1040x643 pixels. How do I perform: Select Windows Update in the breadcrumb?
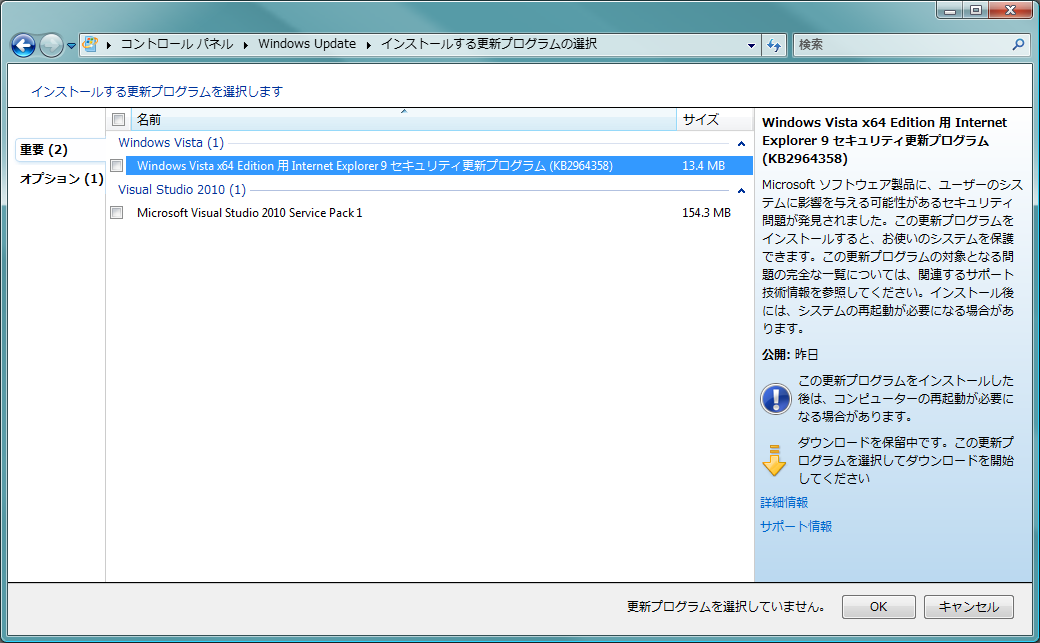(306, 44)
